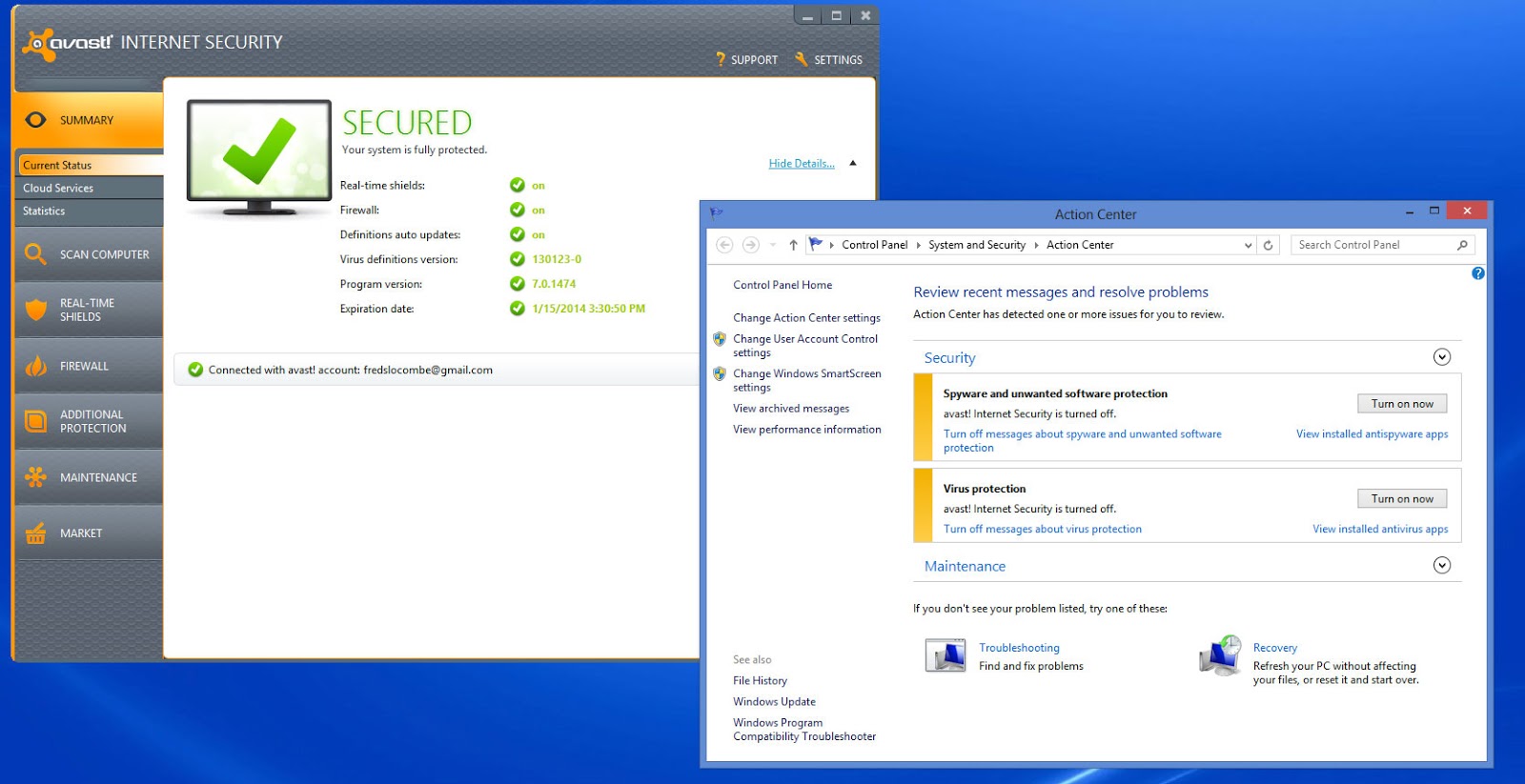Click the Definitions auto updates check icon
This screenshot has width=1525, height=784.
point(518,234)
